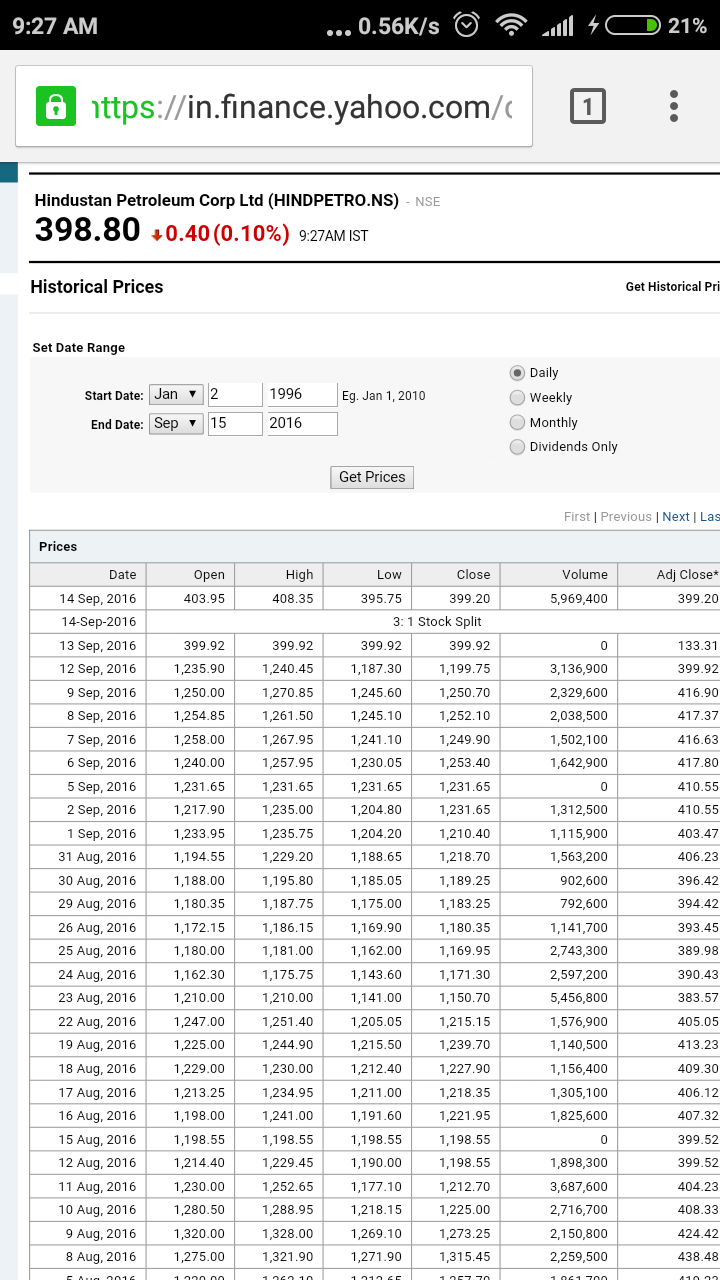The width and height of the screenshot is (720, 1280).
Task: Click the 14 Sep, 2016 date cell
Action: pos(88,598)
